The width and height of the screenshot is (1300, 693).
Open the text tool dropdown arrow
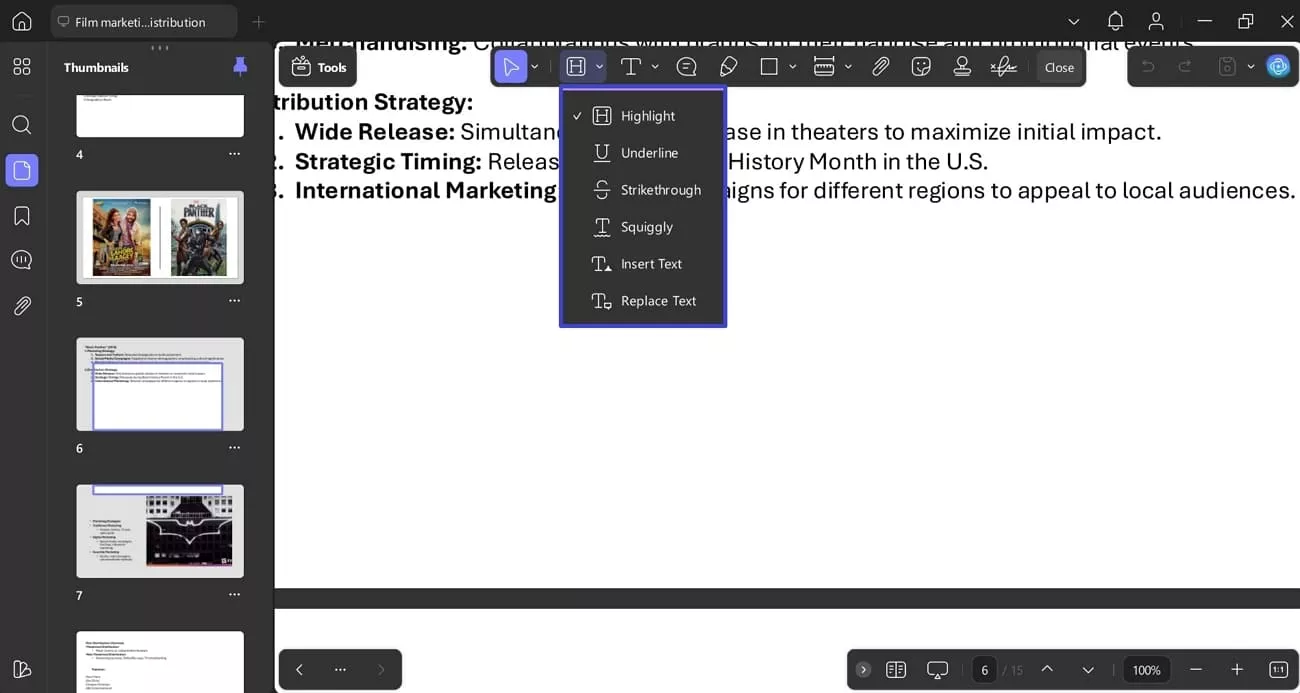tap(655, 67)
